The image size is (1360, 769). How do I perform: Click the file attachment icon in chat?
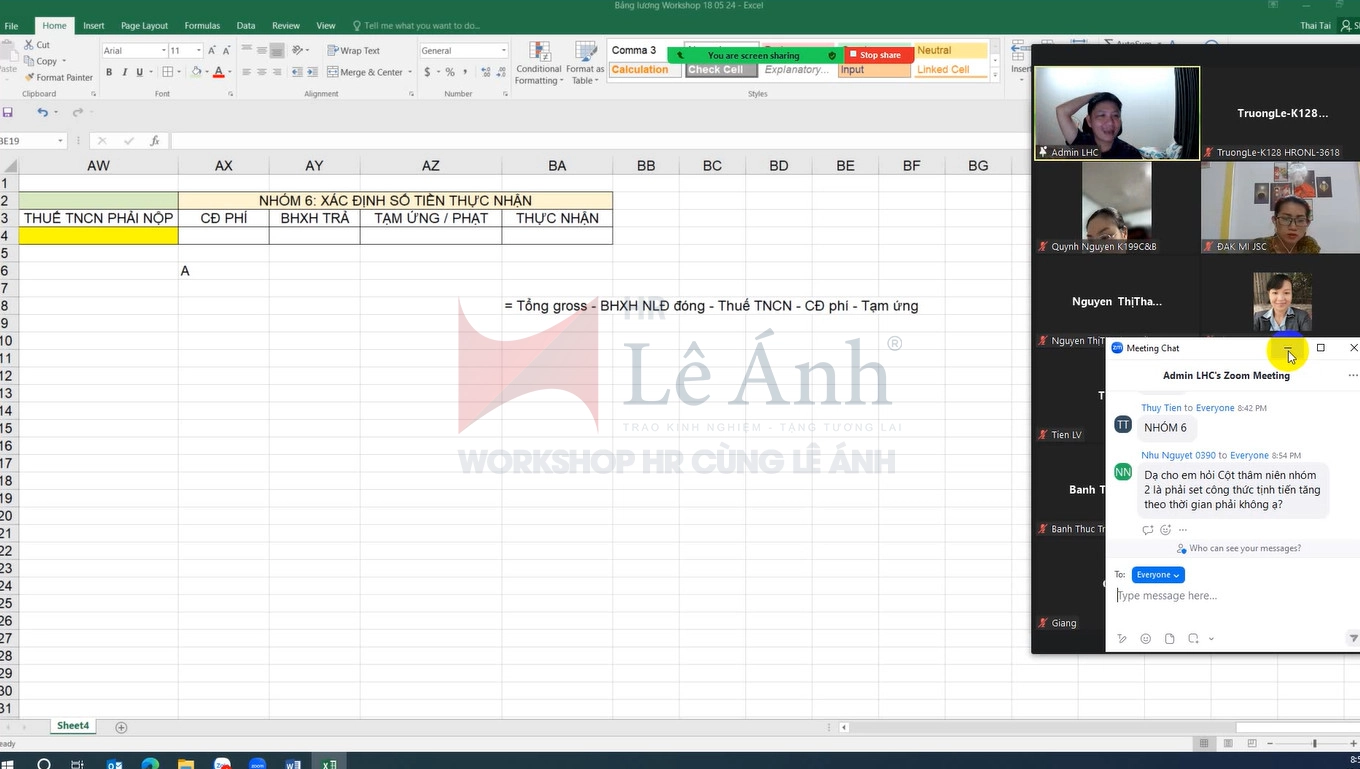click(x=1169, y=639)
